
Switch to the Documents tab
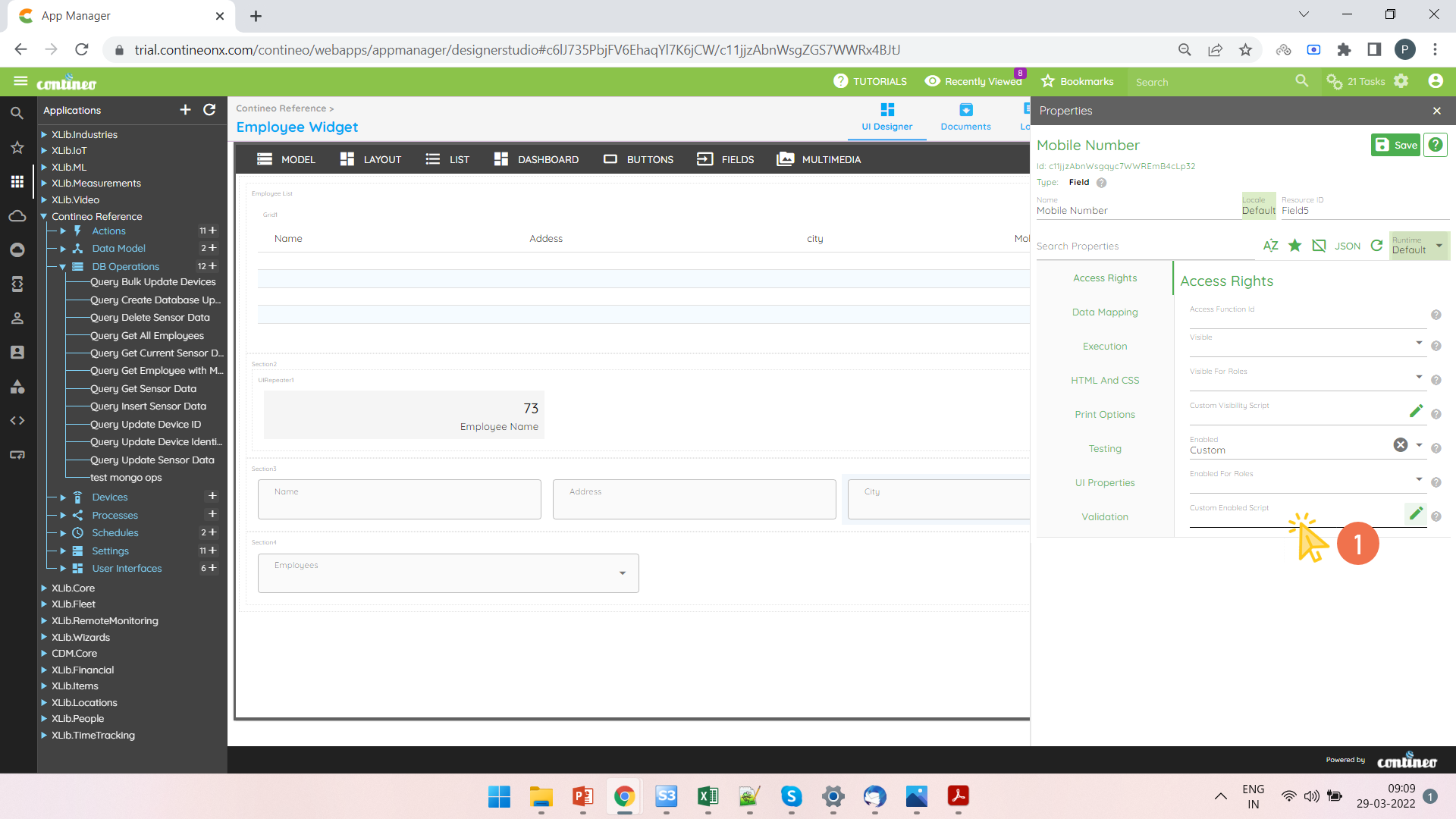(965, 118)
